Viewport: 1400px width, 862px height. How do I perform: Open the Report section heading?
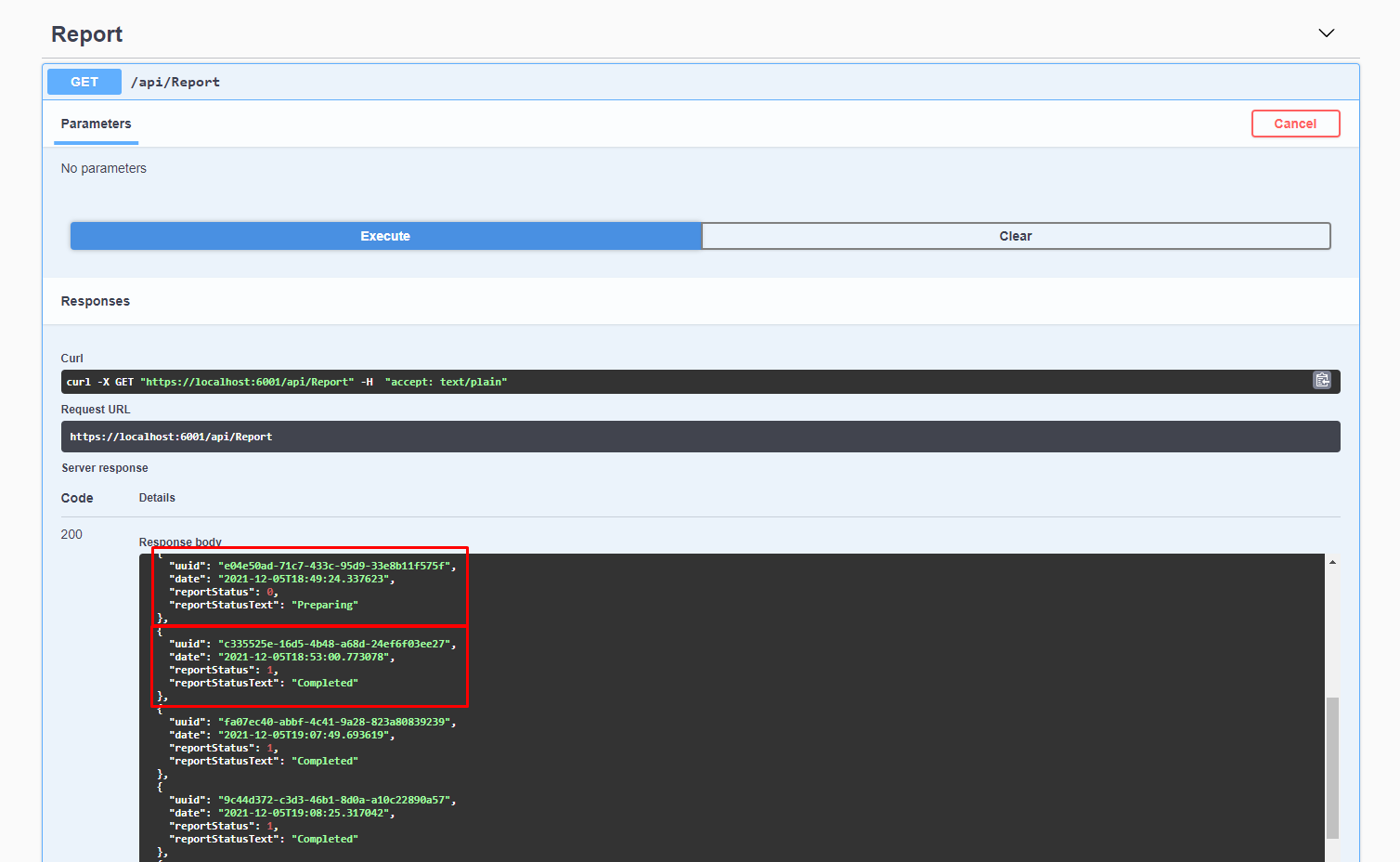coord(86,34)
